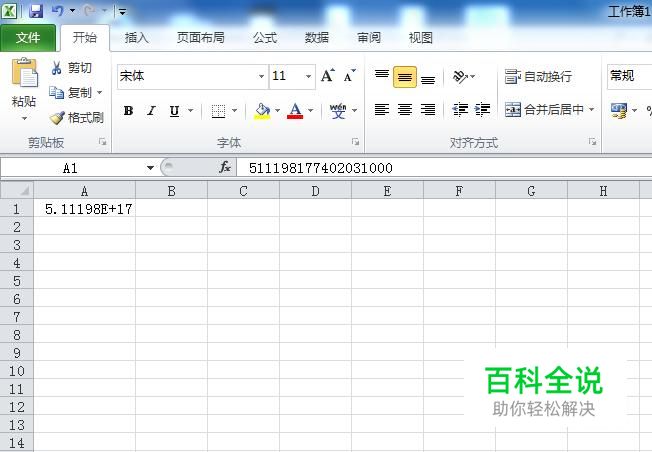Toggle Middle Align vertical alignment
Viewport: 652px width, 452px height.
click(405, 77)
